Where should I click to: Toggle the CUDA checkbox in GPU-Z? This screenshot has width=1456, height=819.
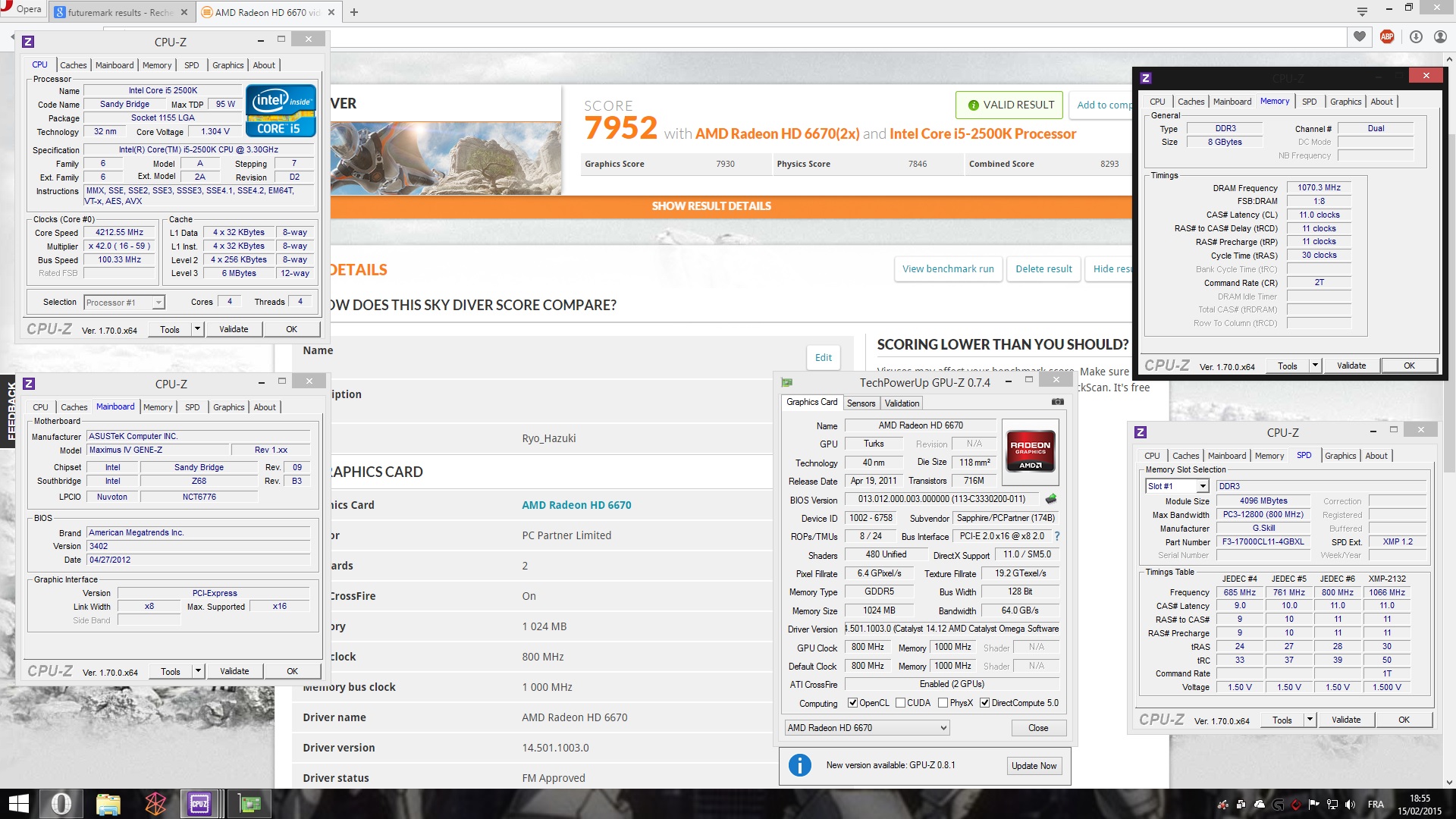point(901,703)
